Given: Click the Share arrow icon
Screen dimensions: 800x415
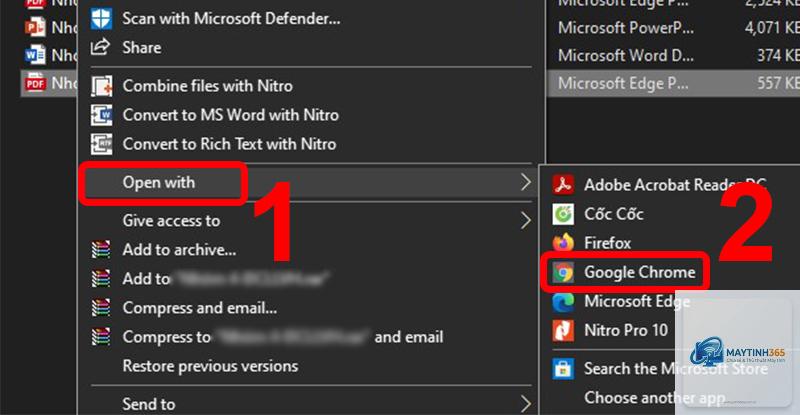Looking at the screenshot, I should (101, 47).
